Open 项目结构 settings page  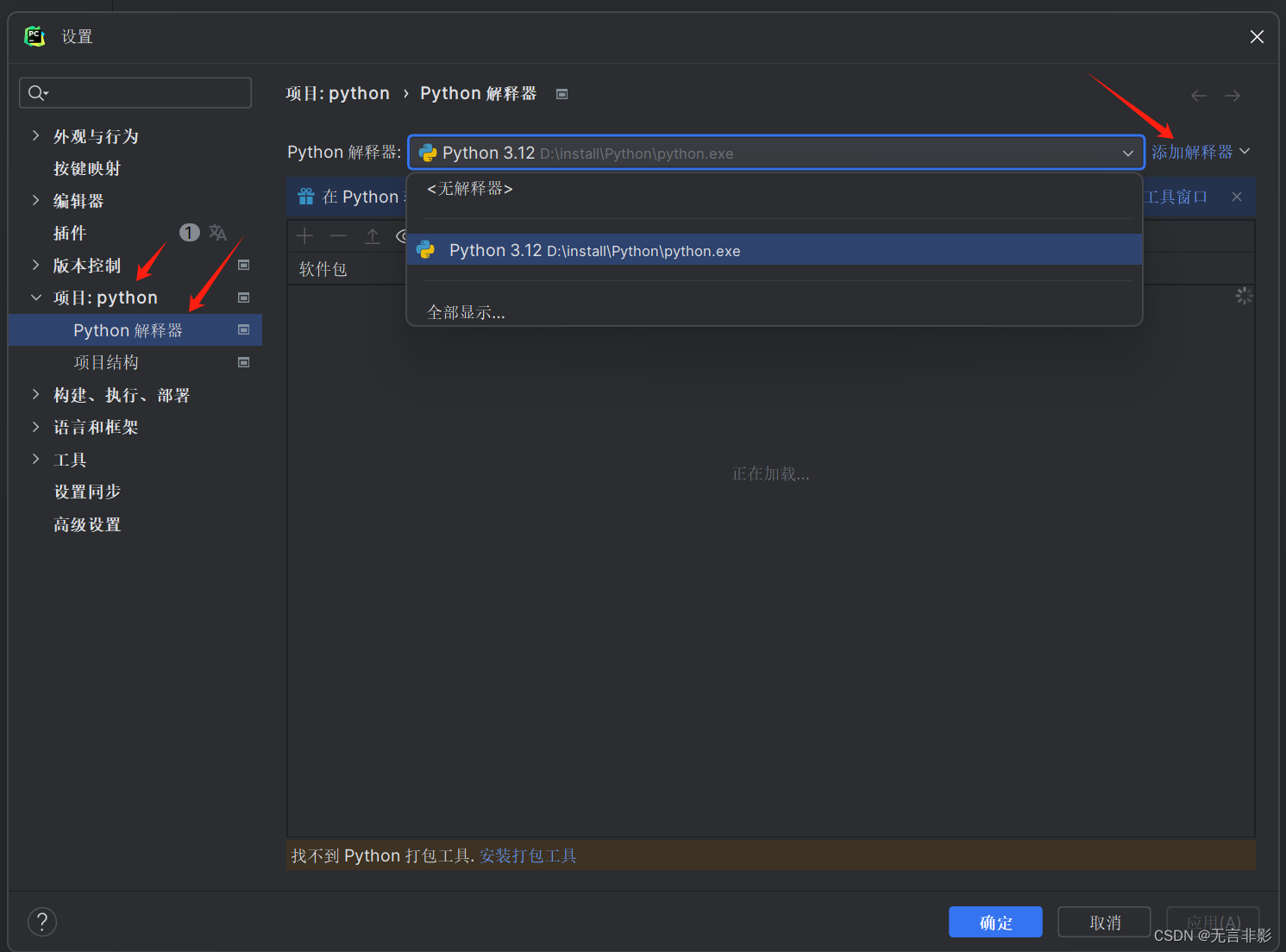point(106,362)
